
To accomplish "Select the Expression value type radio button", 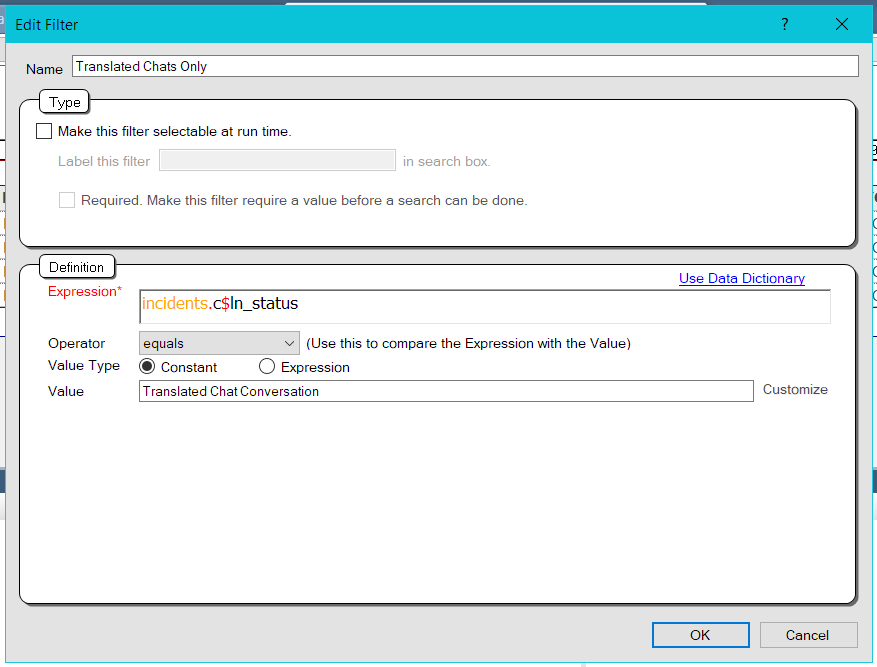I will [267, 367].
